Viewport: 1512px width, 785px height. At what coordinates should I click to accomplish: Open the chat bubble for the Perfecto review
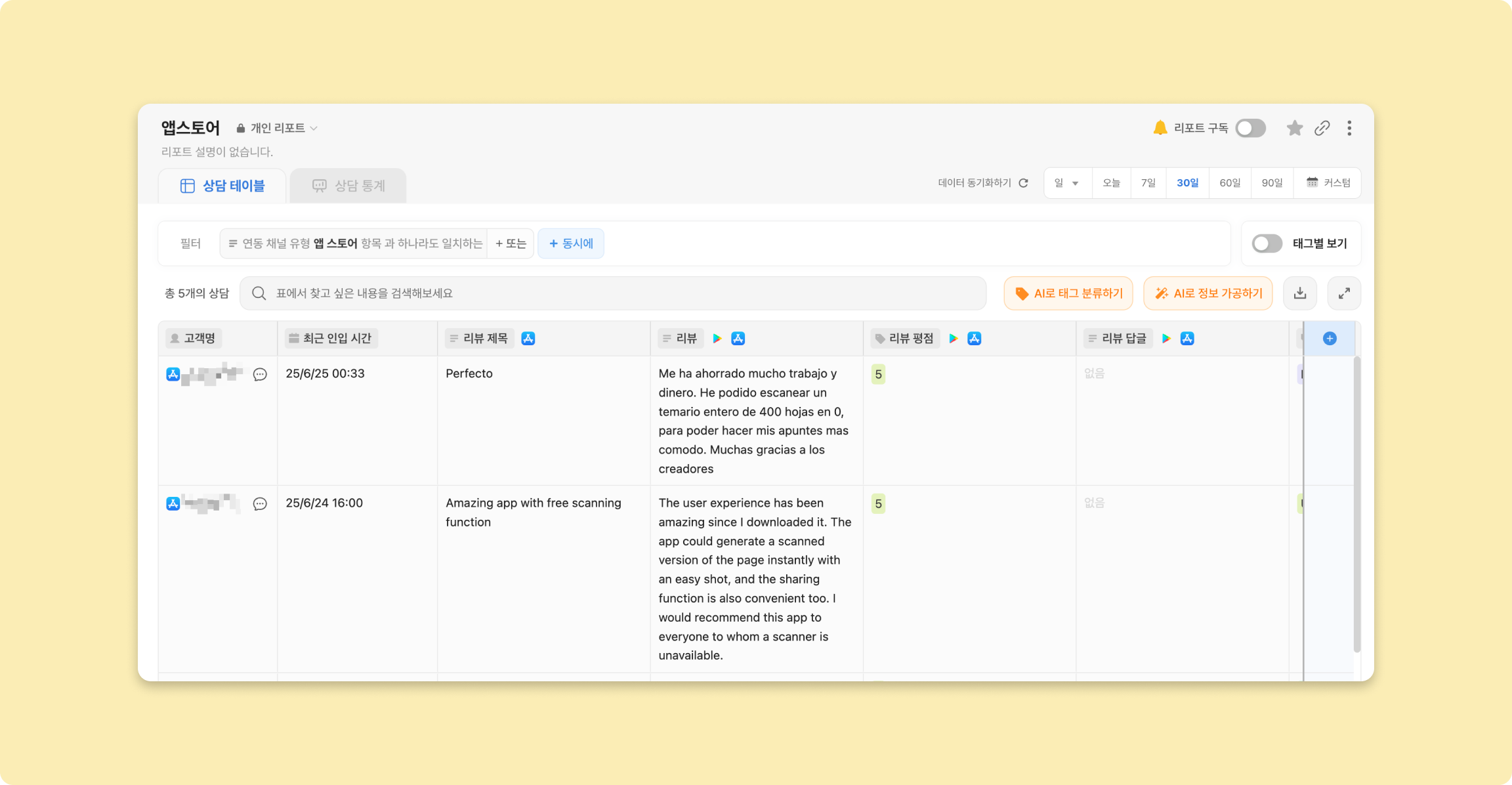pyautogui.click(x=260, y=374)
